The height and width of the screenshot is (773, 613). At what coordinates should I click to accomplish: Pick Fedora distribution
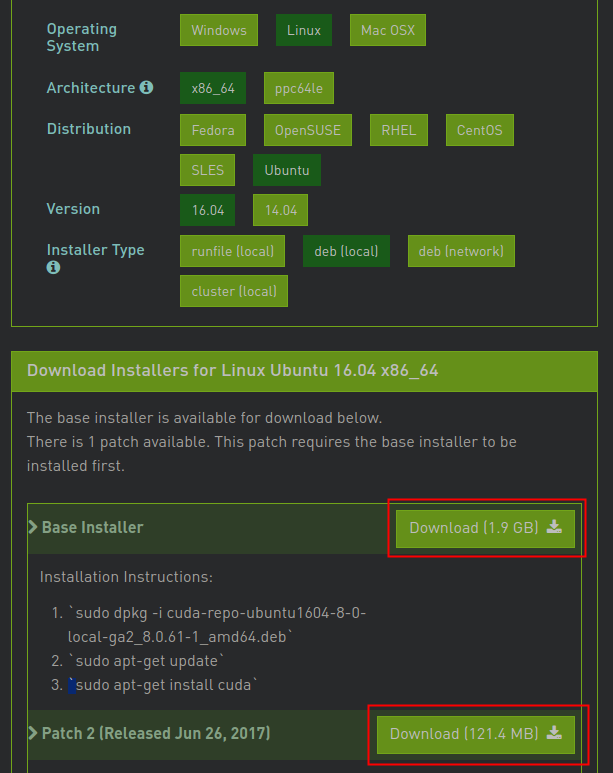pyautogui.click(x=213, y=130)
